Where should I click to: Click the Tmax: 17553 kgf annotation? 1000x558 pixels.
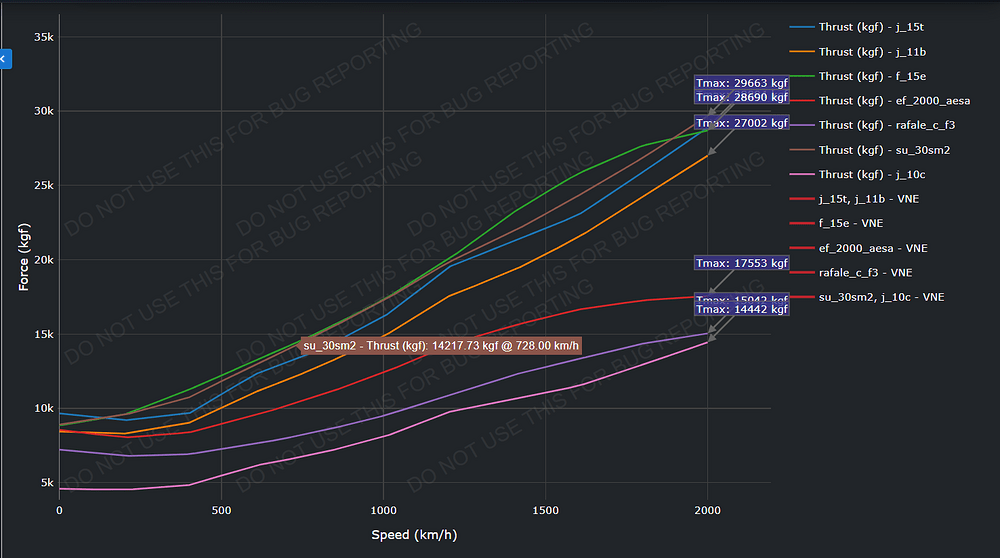[742, 263]
